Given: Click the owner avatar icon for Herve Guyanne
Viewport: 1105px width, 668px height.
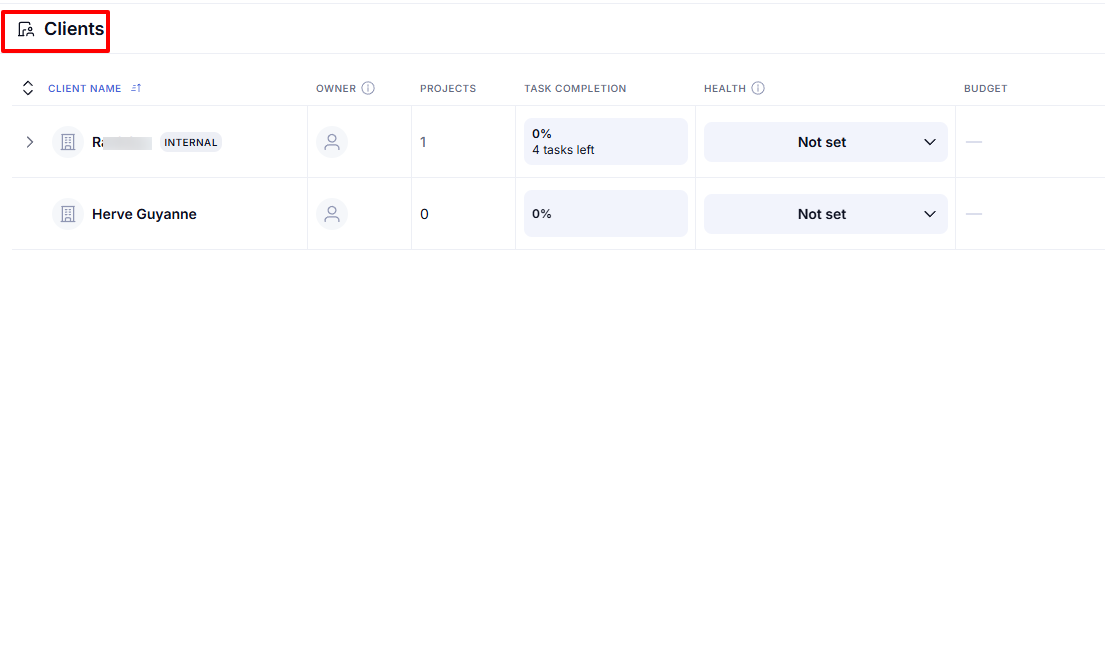Looking at the screenshot, I should [332, 214].
